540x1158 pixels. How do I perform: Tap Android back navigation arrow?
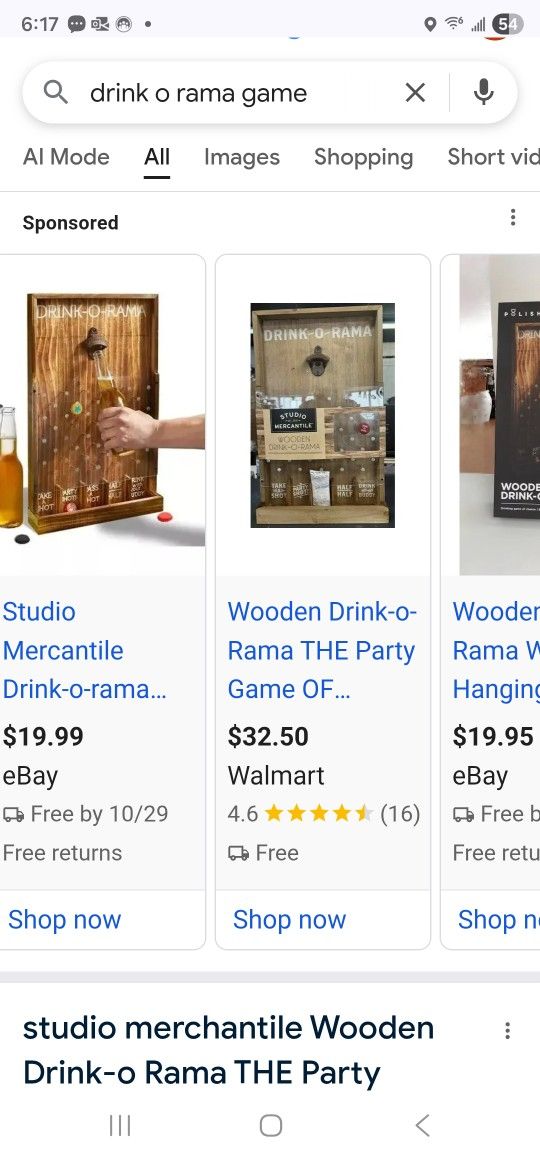coord(422,1126)
